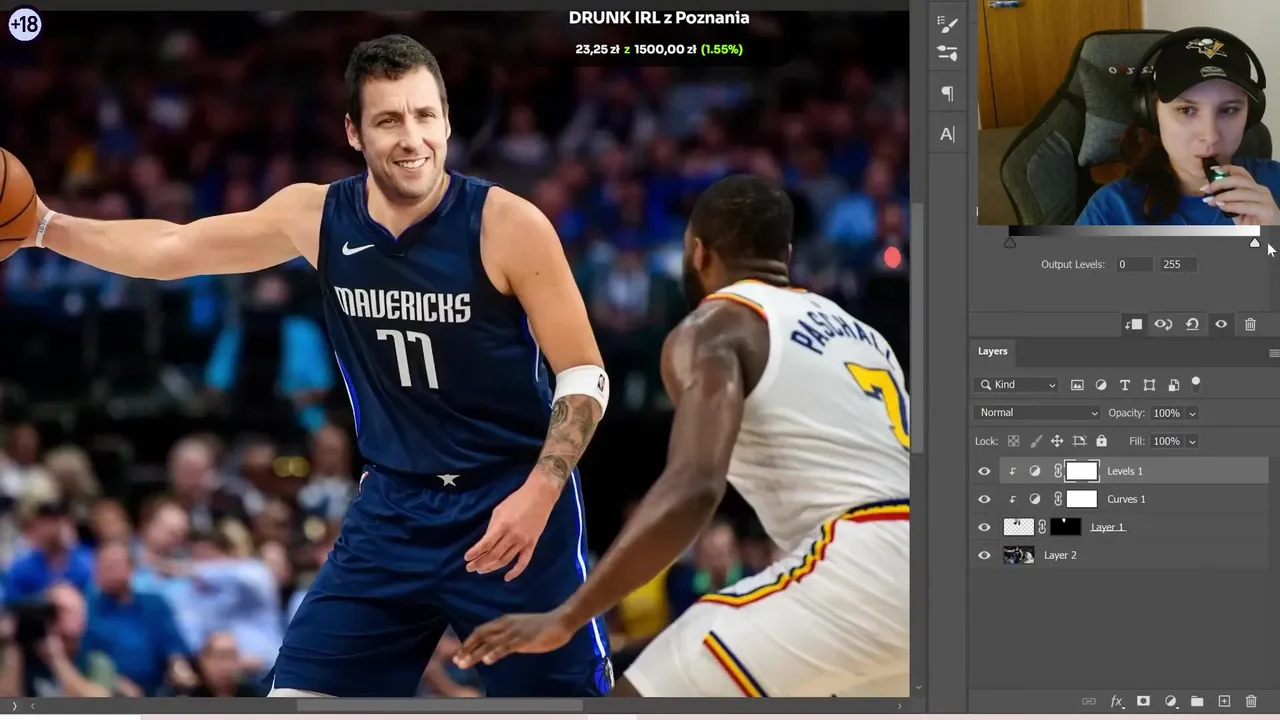Click the Link layers icon
The image size is (1280, 720).
1089,702
